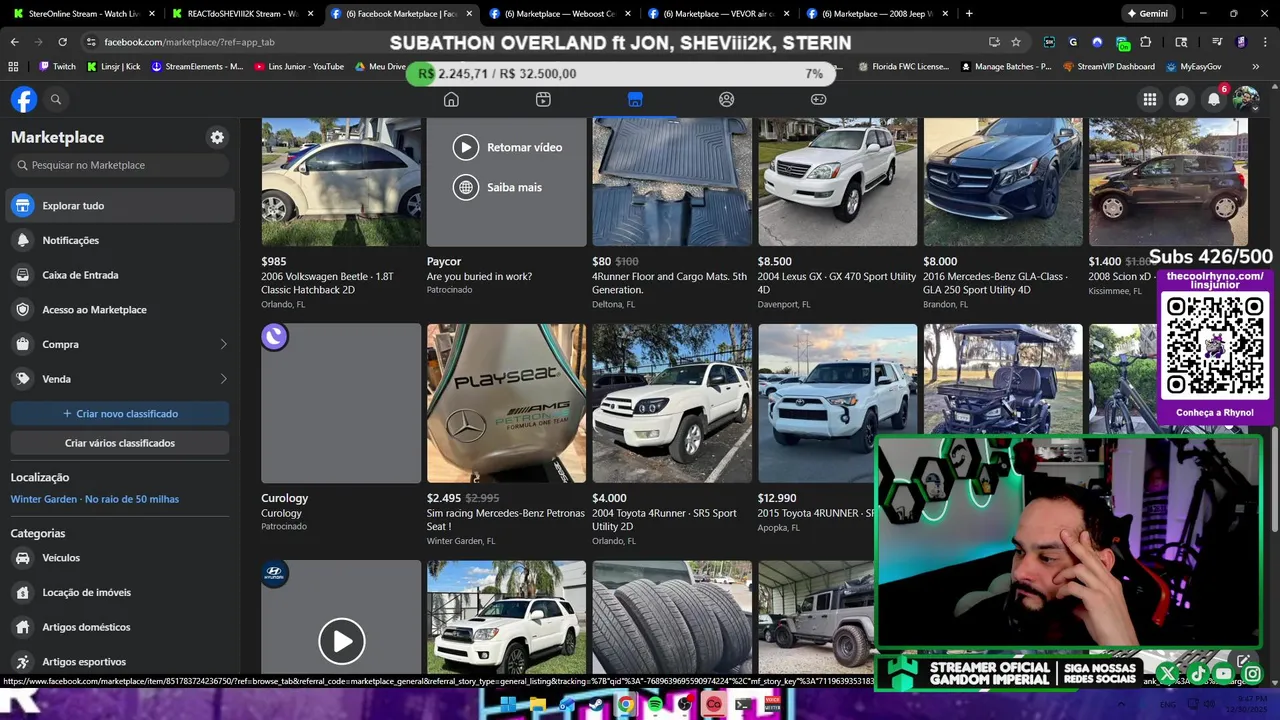Open File Explorer from taskbar

point(538,705)
